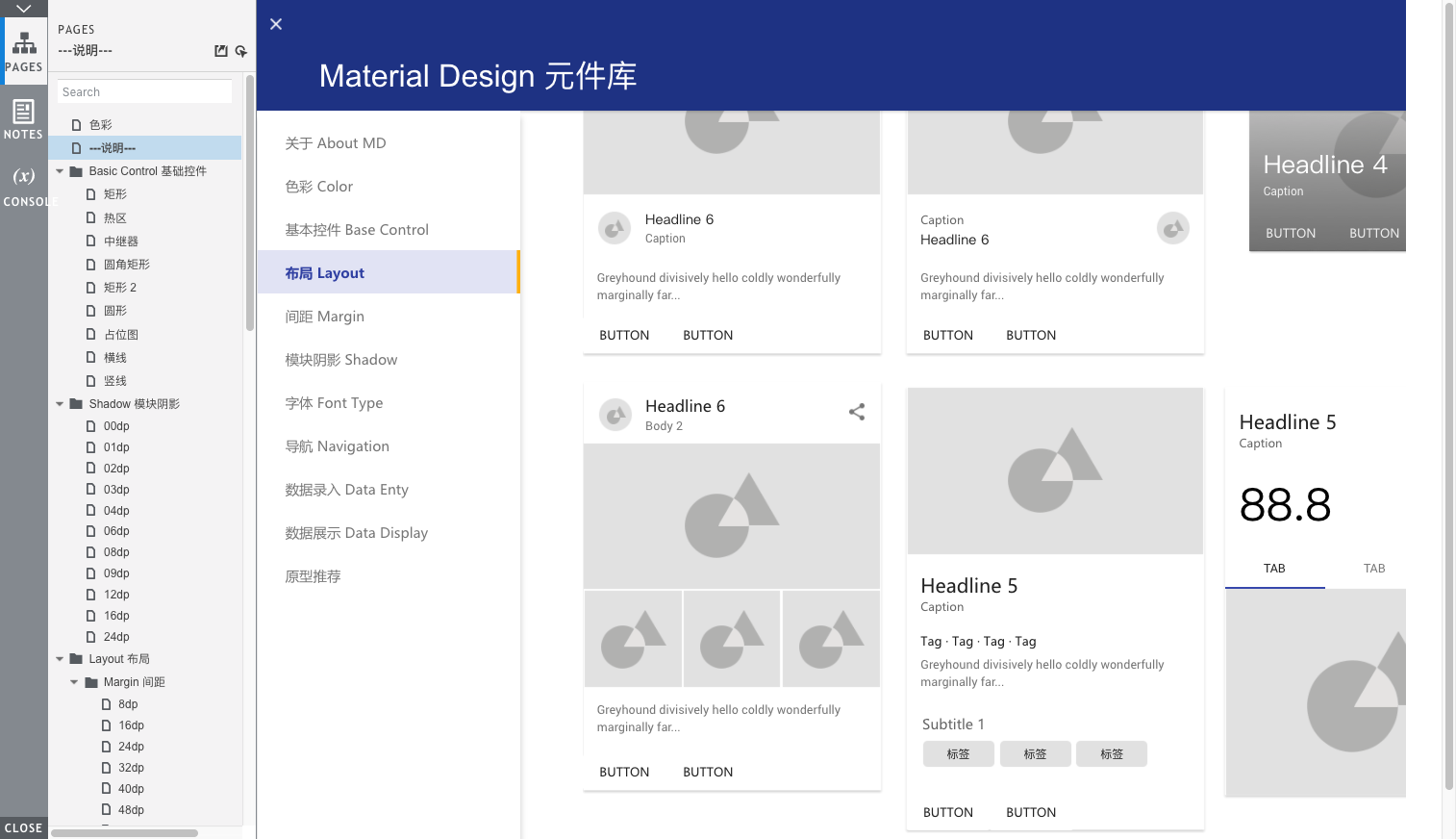Click the avatar icon beside Headline 6 Body 2
Screen dimensions: 1456x839
[615, 415]
